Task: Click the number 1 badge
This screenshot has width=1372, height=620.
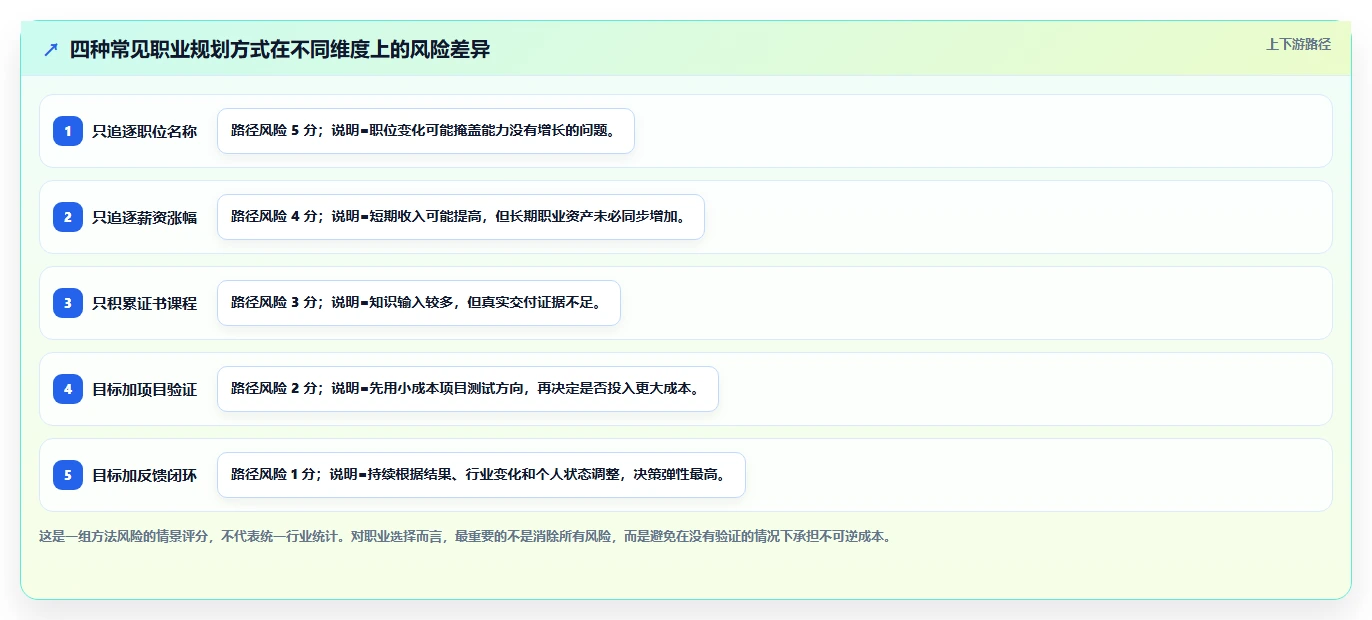Action: (68, 131)
